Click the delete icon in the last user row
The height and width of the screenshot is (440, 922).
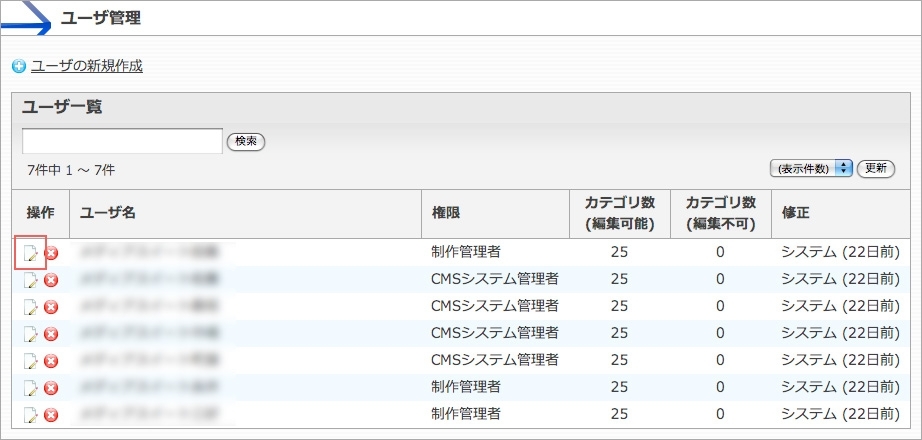pos(51,415)
